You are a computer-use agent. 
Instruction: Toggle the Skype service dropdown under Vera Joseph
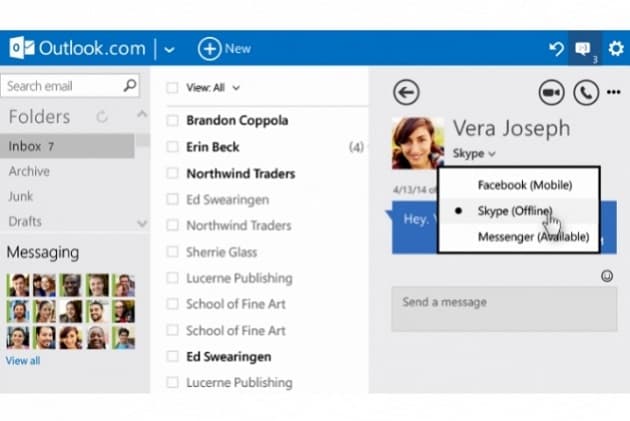(474, 153)
